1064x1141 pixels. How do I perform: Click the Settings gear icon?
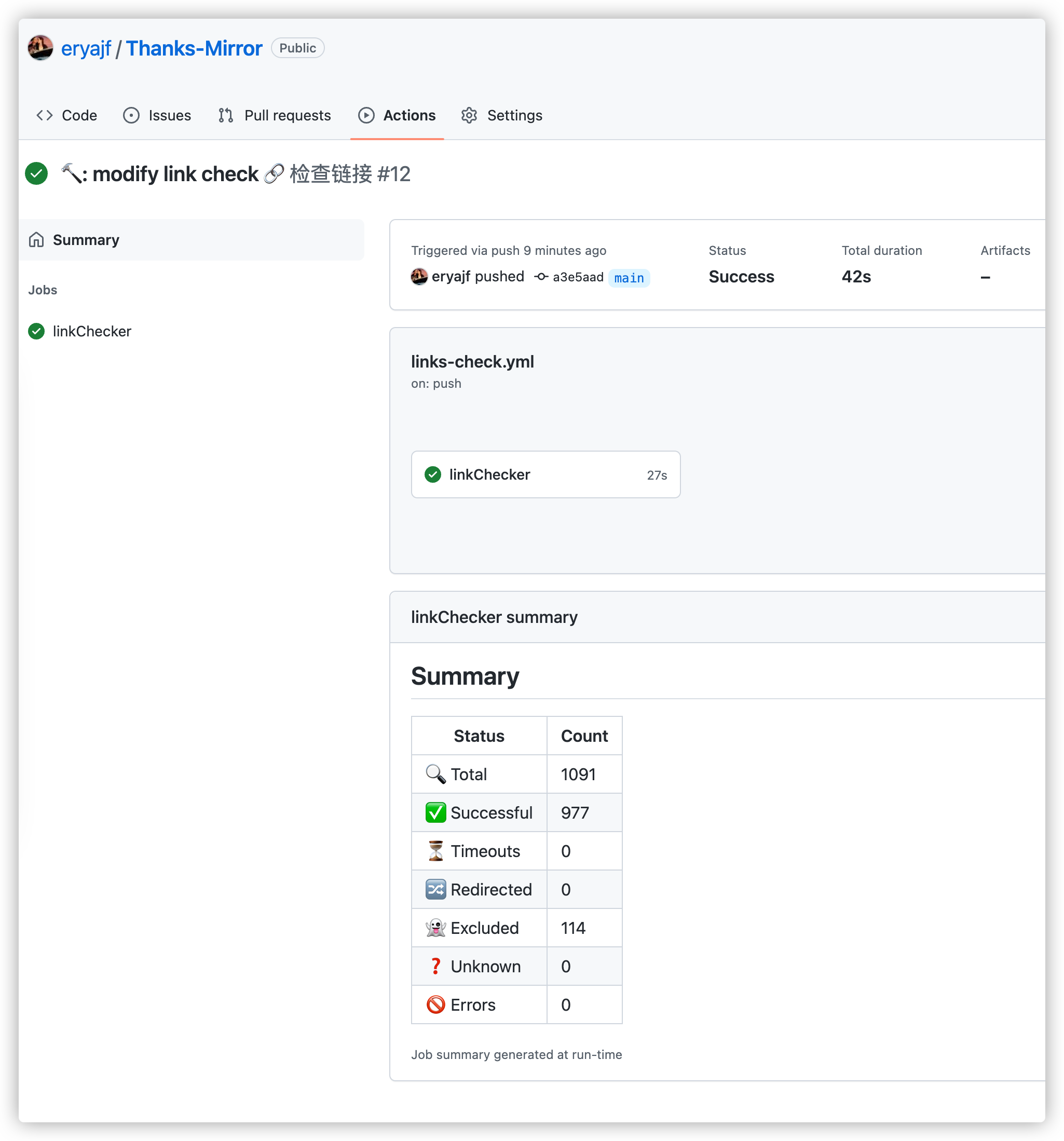click(469, 115)
